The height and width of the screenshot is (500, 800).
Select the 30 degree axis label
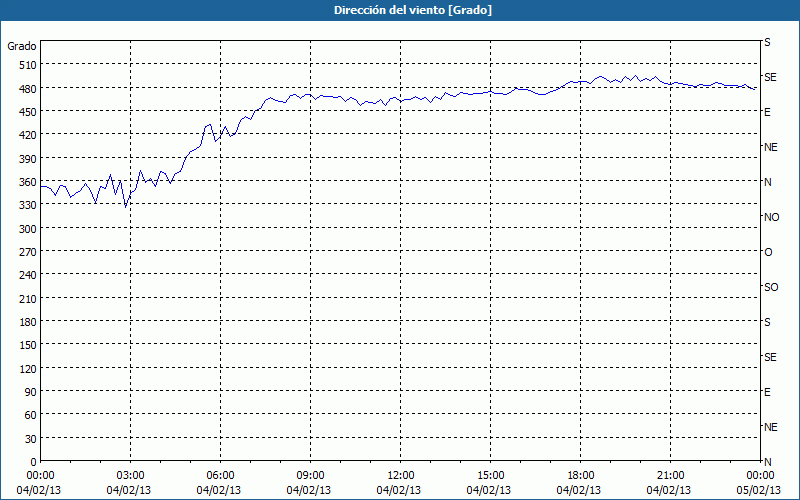tap(31, 439)
